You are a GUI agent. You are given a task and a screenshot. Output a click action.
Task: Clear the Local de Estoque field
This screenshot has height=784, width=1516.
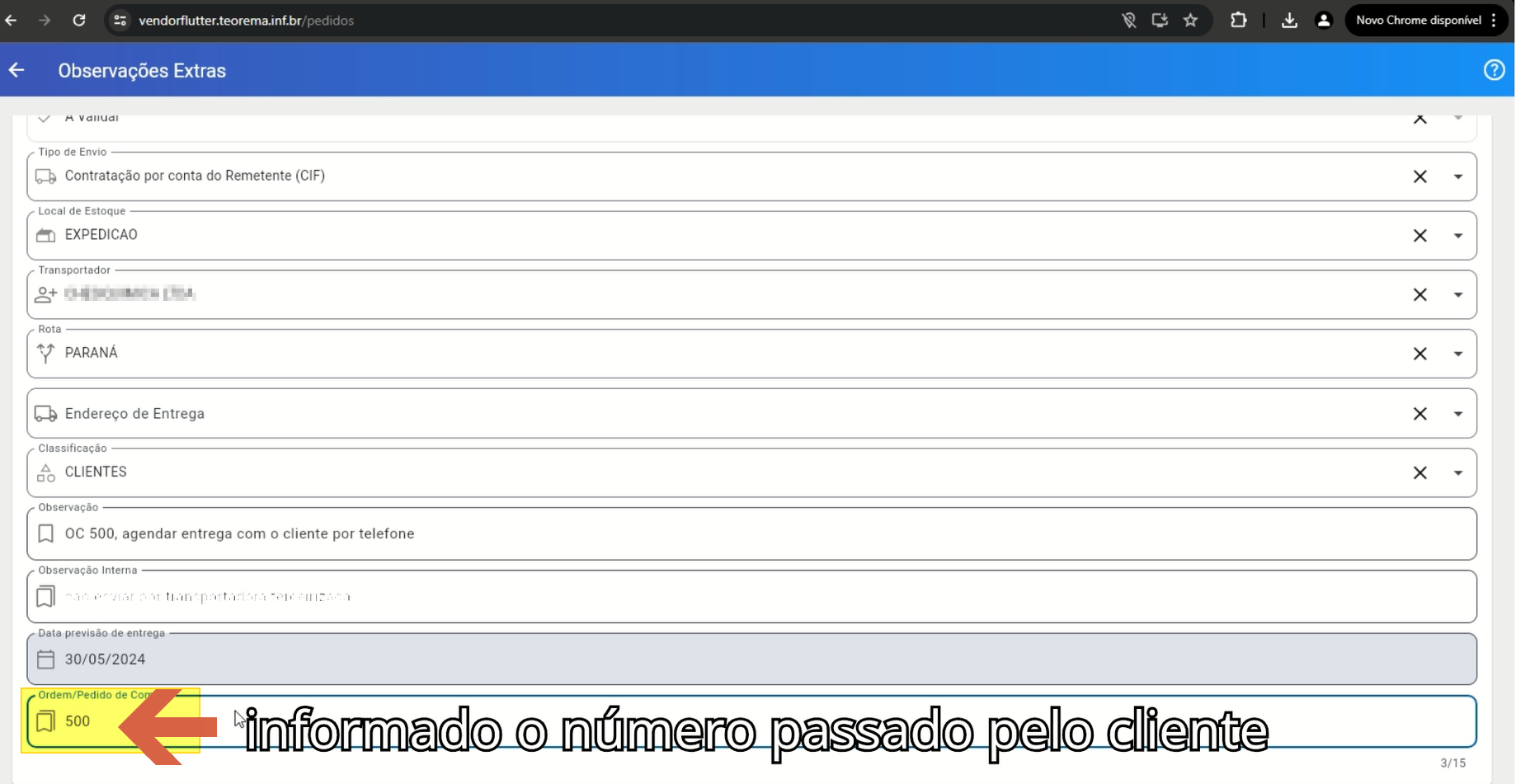point(1419,236)
